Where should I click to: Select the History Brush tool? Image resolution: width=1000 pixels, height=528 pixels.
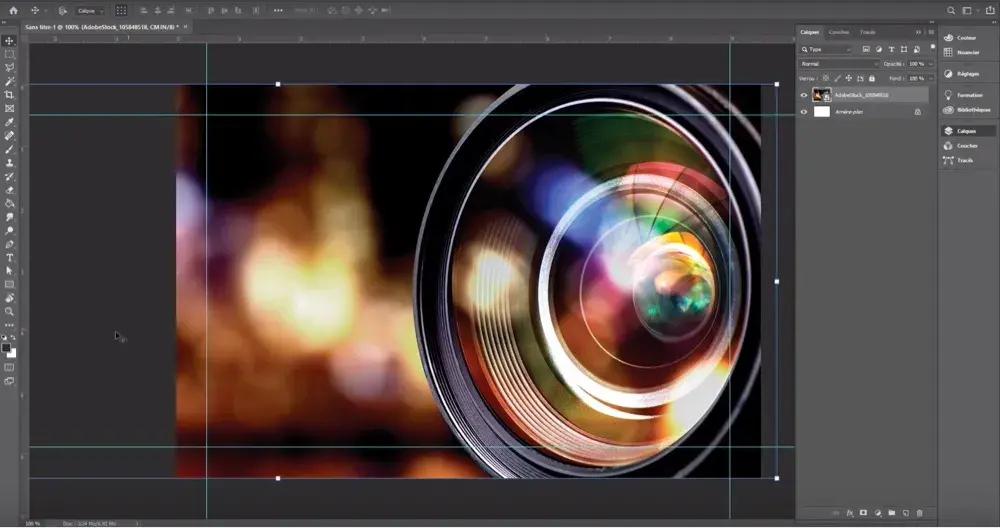[x=9, y=177]
